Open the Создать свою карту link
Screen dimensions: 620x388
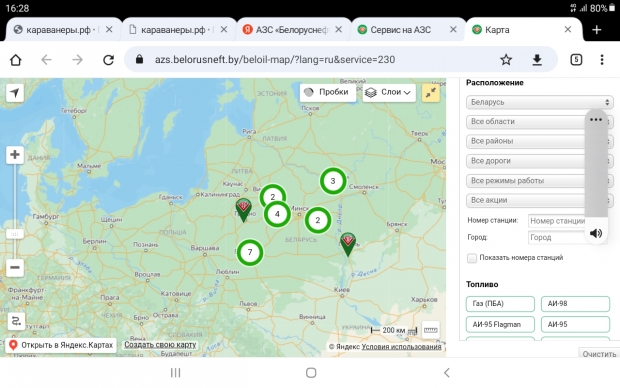[x=161, y=345]
